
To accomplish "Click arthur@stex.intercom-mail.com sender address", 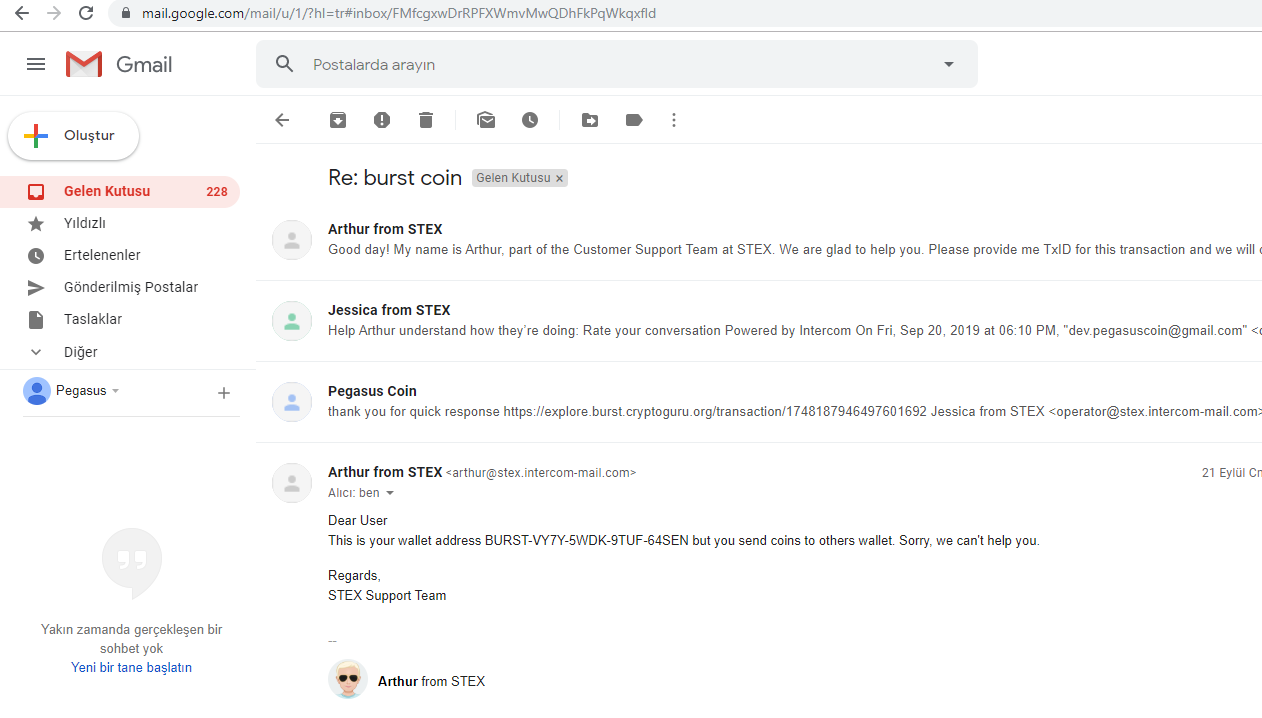I will pos(541,473).
